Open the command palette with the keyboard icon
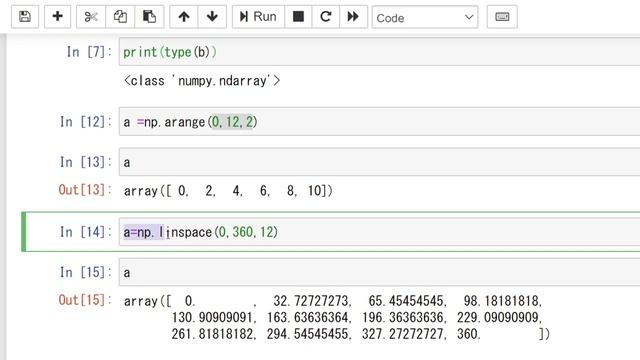Image resolution: width=640 pixels, height=360 pixels. coord(502,17)
